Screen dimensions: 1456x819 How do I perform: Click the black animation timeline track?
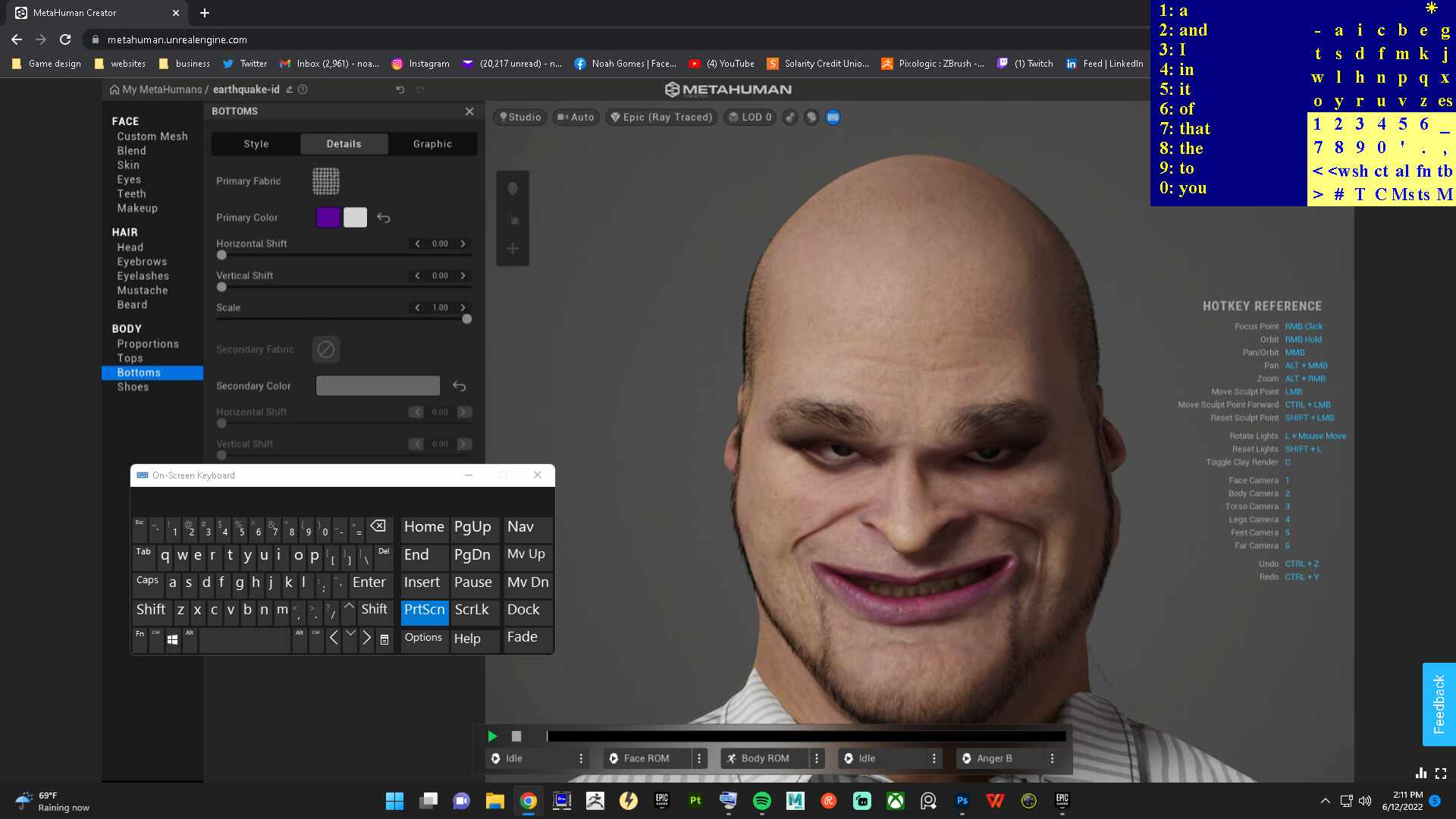806,736
